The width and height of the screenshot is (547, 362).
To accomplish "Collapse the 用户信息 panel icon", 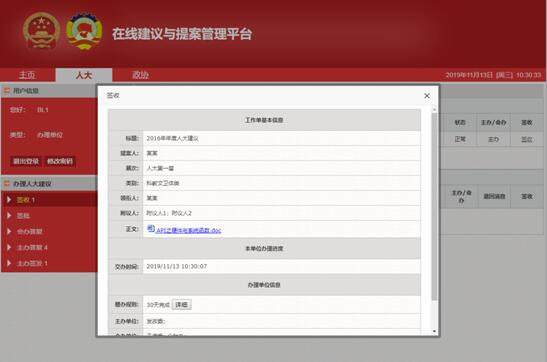I will point(6,91).
